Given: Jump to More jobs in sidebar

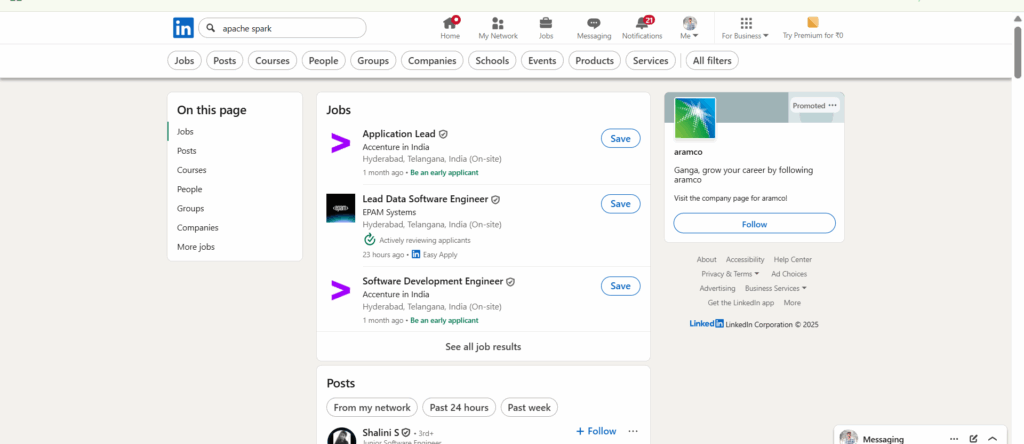Looking at the screenshot, I should pyautogui.click(x=196, y=247).
